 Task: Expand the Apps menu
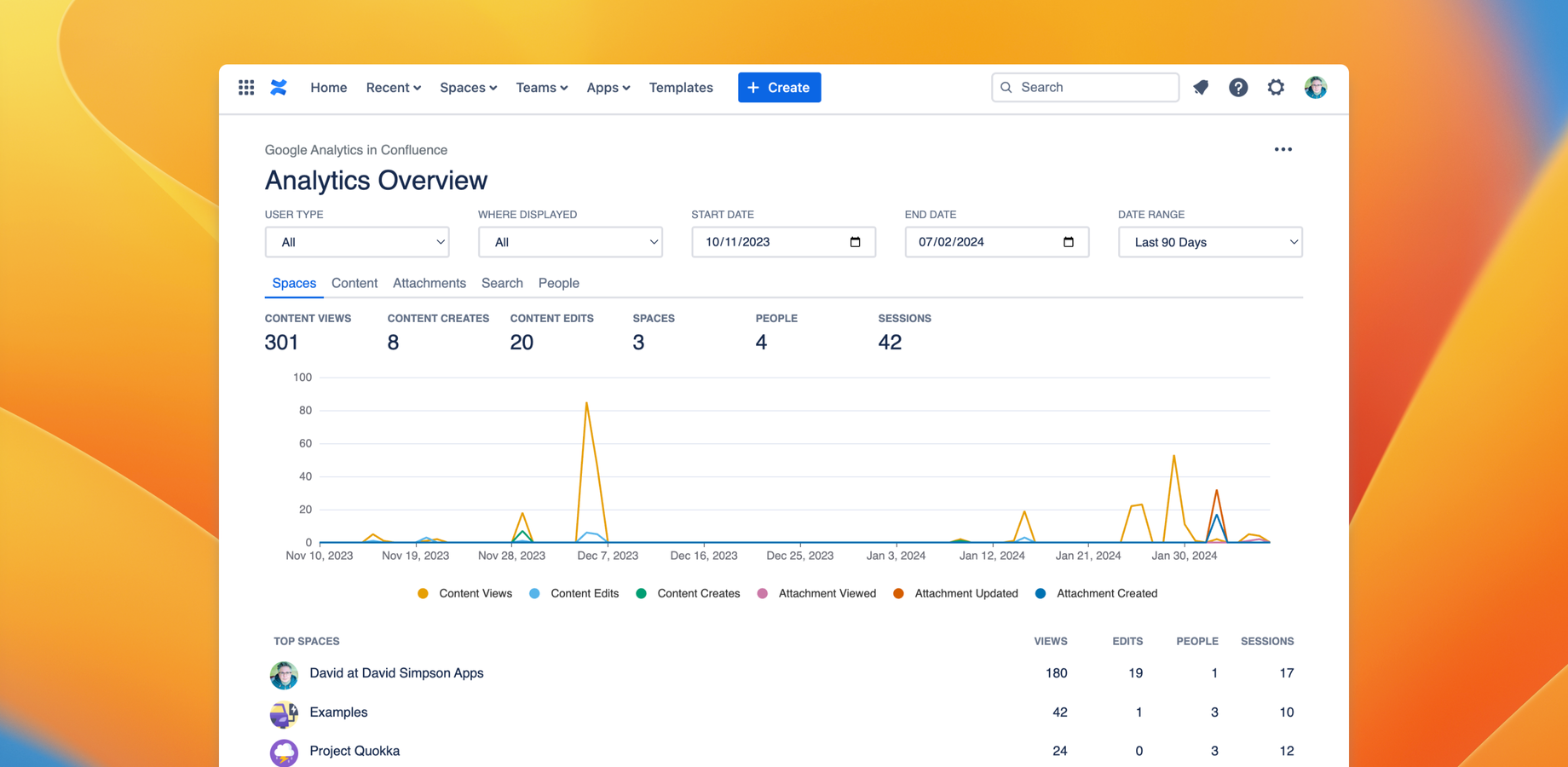[x=608, y=87]
